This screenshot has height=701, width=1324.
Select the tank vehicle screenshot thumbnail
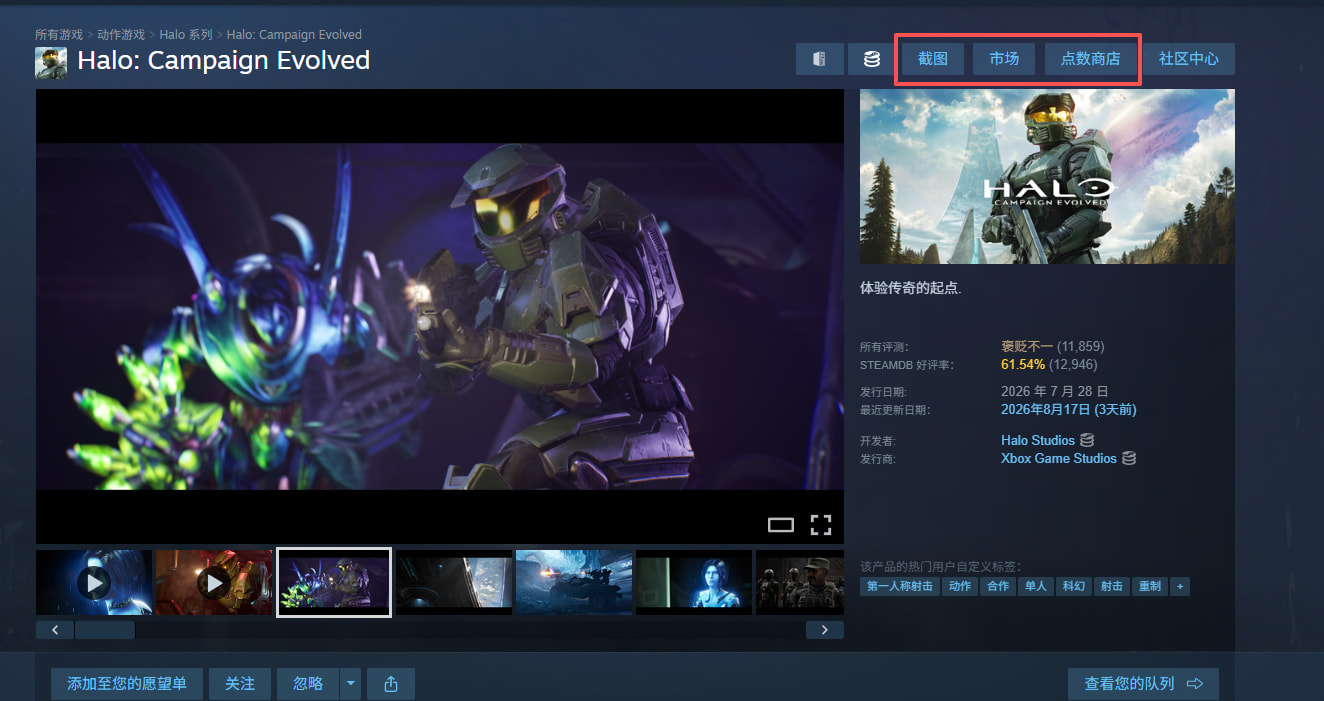tap(574, 582)
